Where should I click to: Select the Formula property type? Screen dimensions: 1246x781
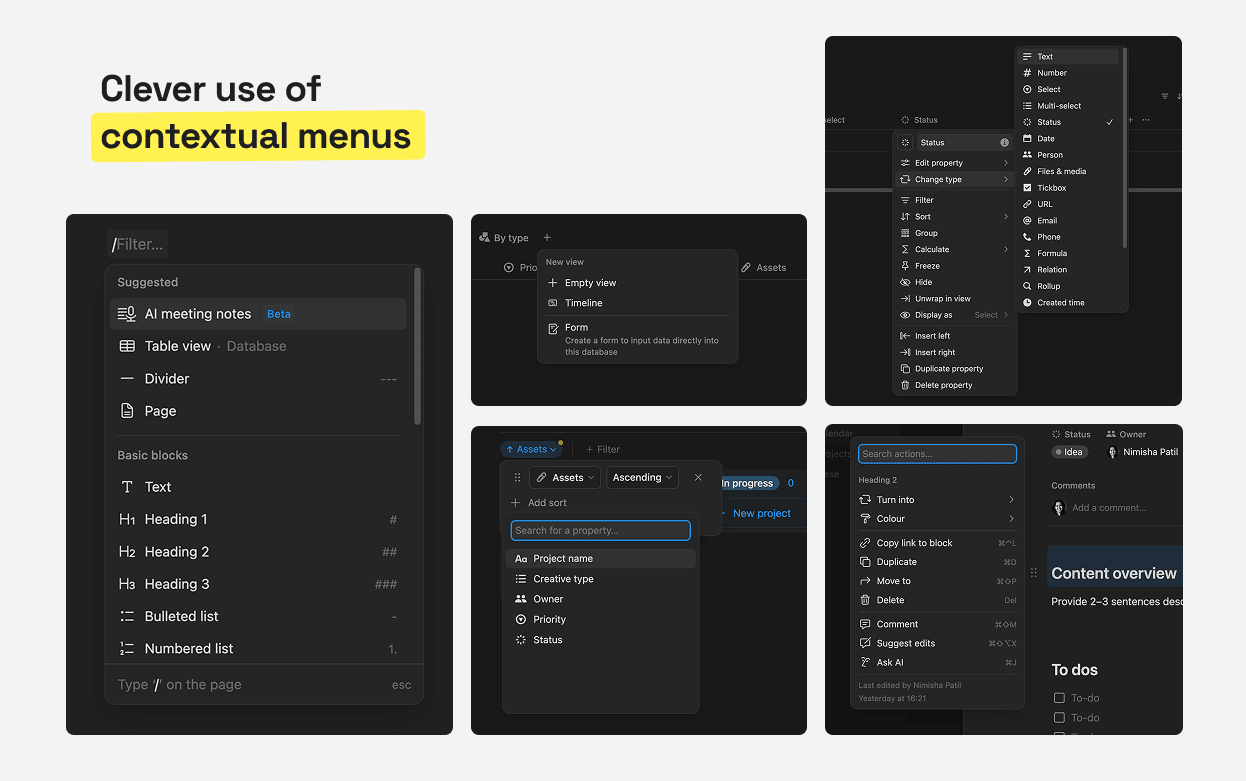[x=1067, y=253]
